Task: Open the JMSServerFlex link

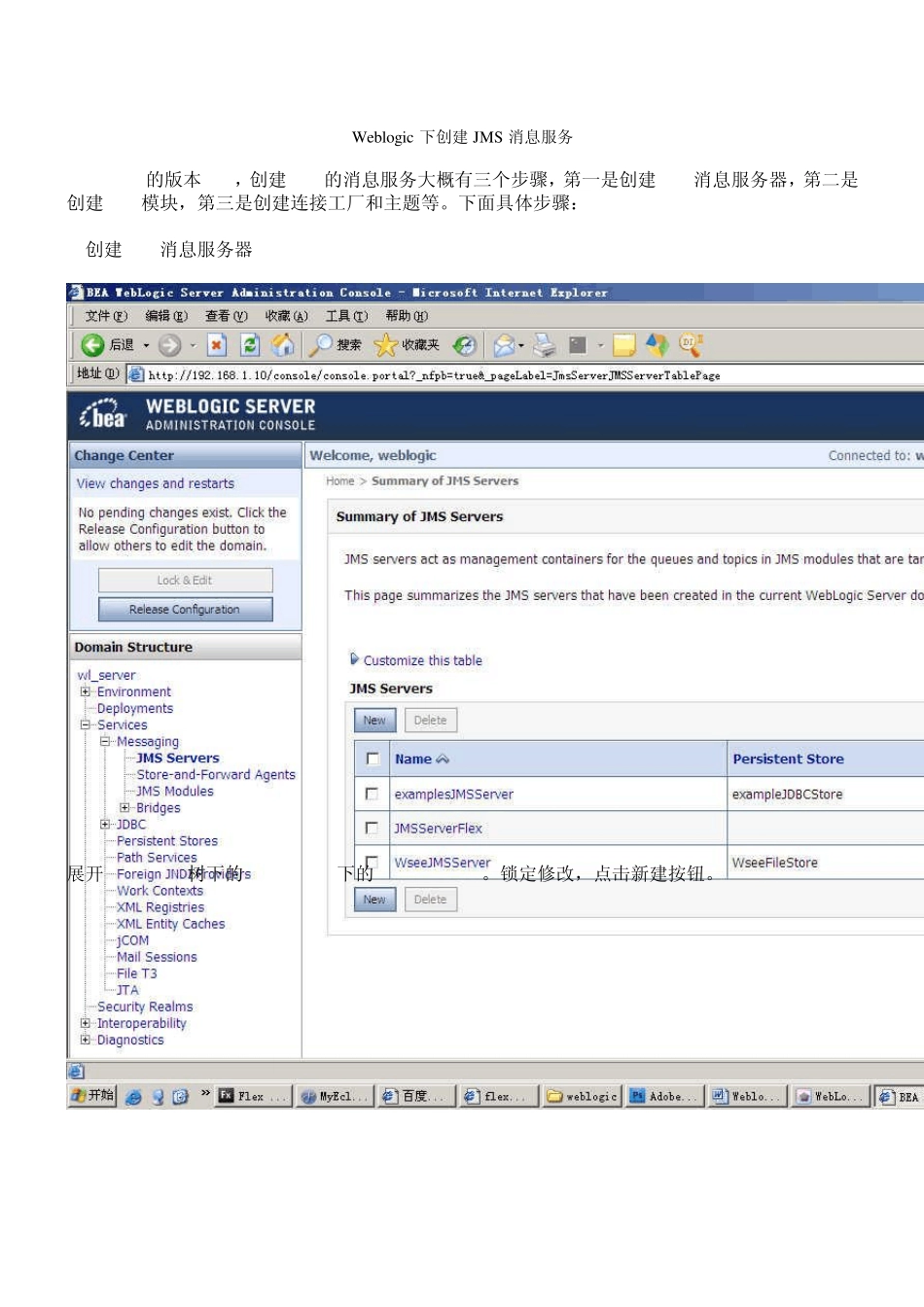Action: coord(439,829)
